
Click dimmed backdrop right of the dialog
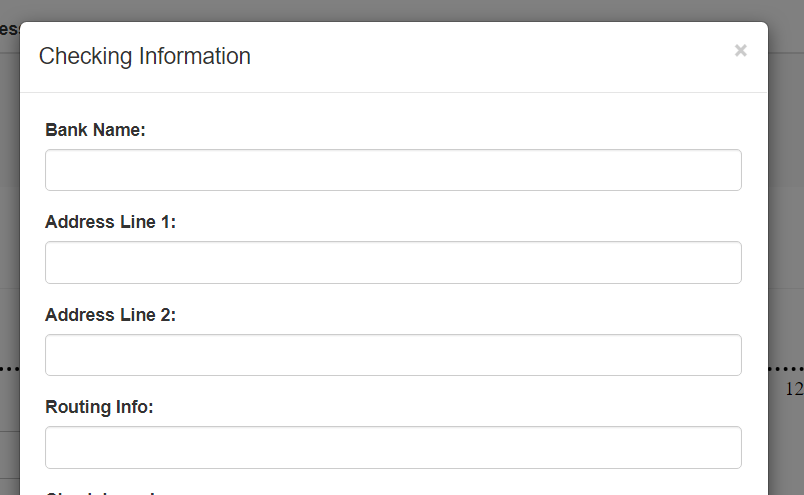786,205
